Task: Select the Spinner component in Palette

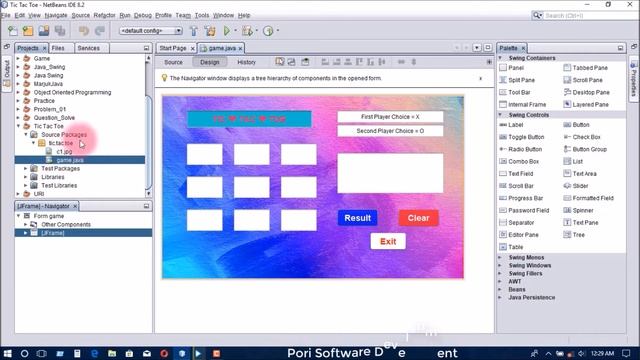Action: pos(578,211)
